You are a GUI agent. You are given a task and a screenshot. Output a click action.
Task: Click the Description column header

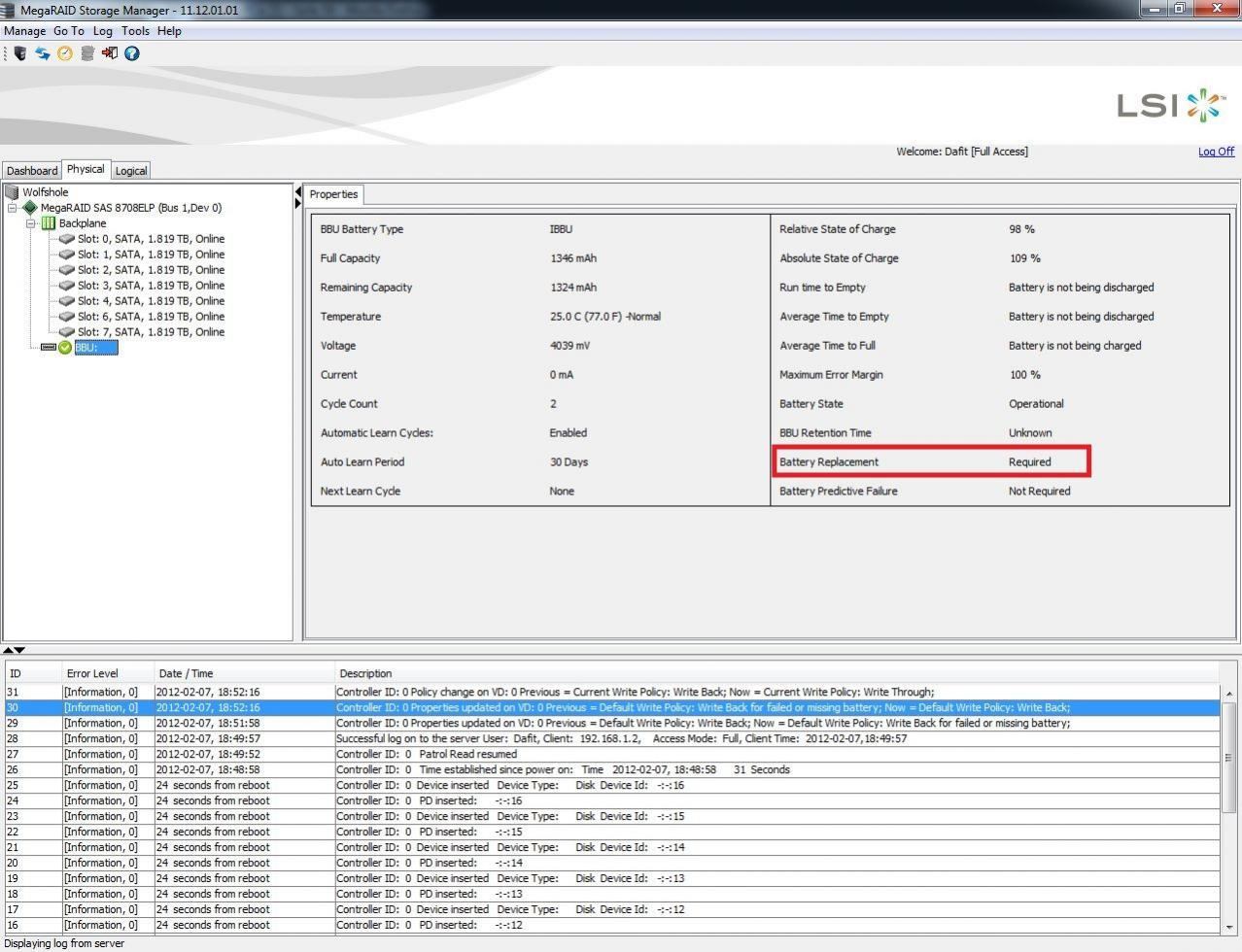(x=776, y=673)
